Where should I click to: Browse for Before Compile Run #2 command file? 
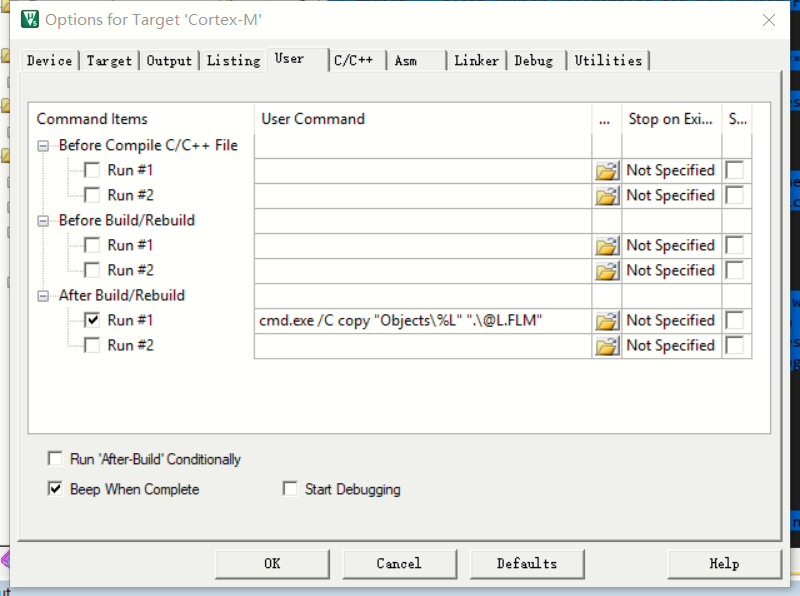tap(607, 195)
